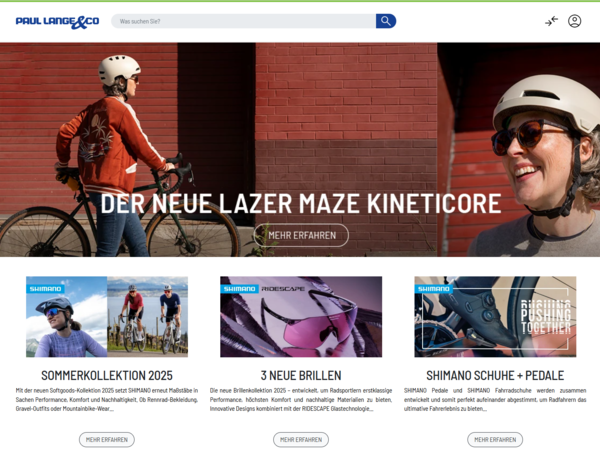Screen dimensions: 600x450
Task: Click the Paul Lange & Co logo
Action: coord(57,22)
